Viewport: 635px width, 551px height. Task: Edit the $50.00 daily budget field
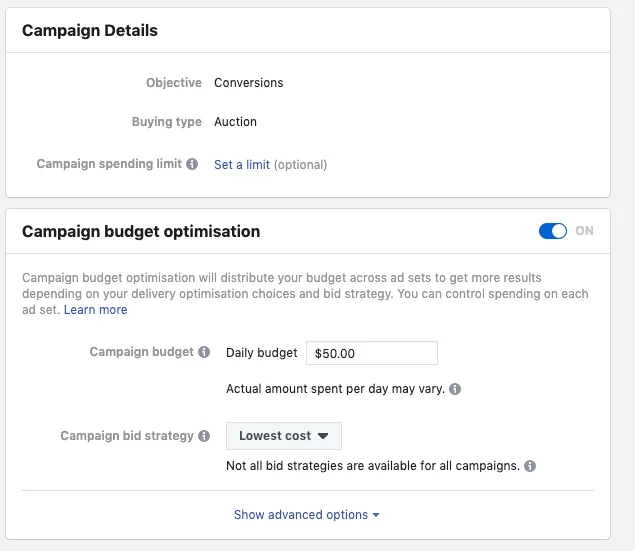372,353
